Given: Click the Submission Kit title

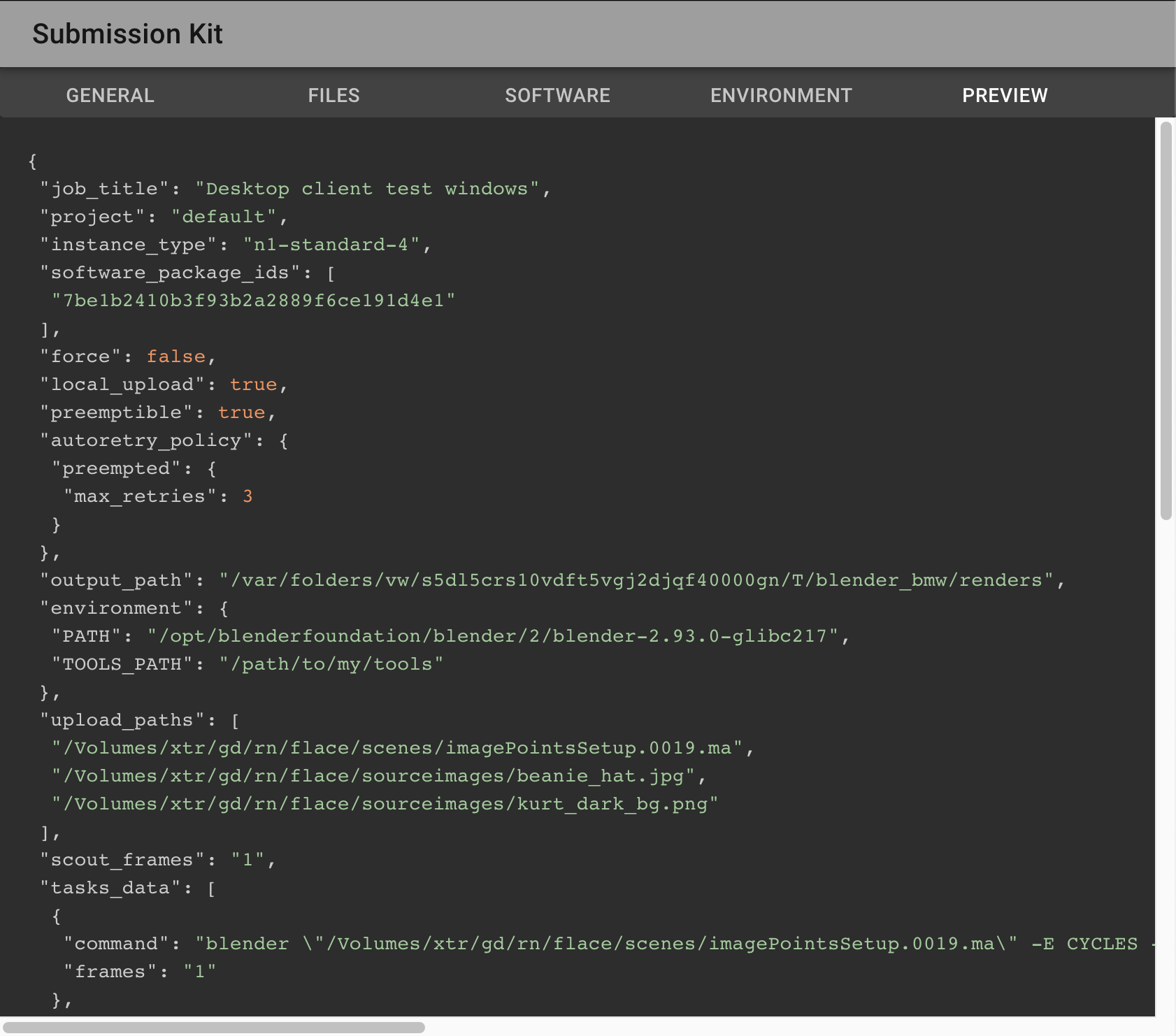Looking at the screenshot, I should [x=127, y=34].
